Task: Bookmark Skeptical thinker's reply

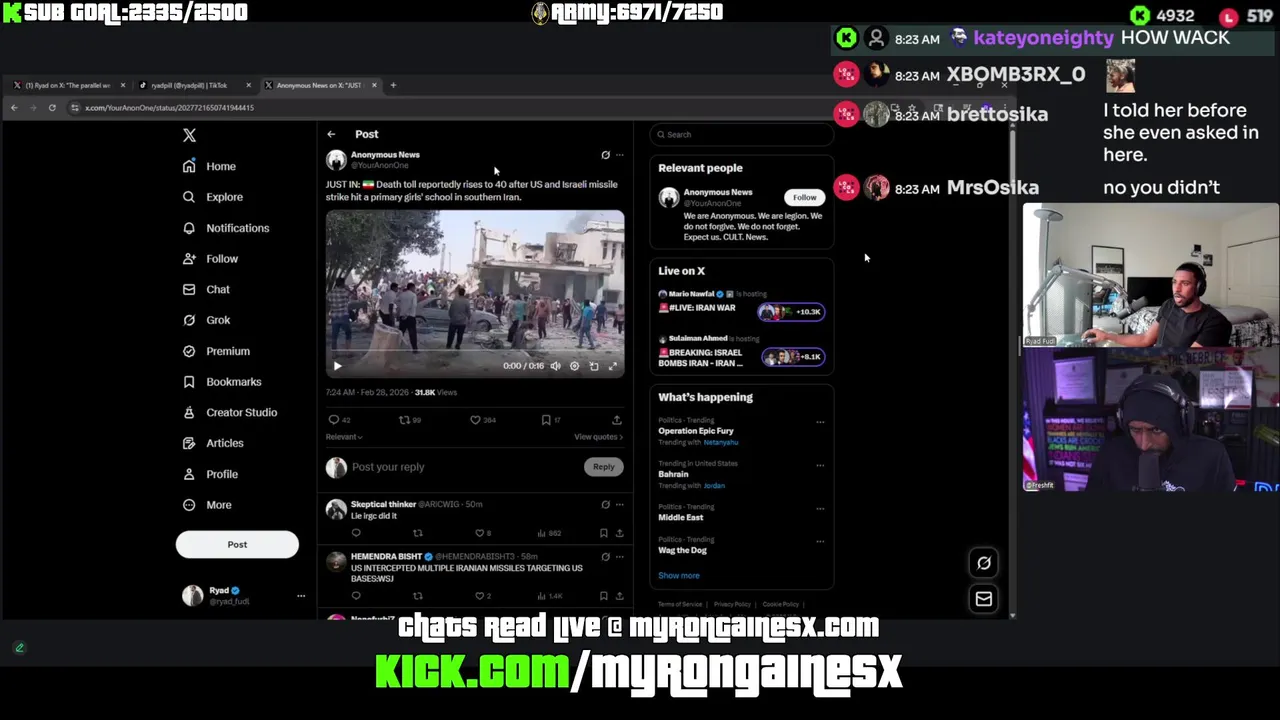Action: pyautogui.click(x=604, y=533)
